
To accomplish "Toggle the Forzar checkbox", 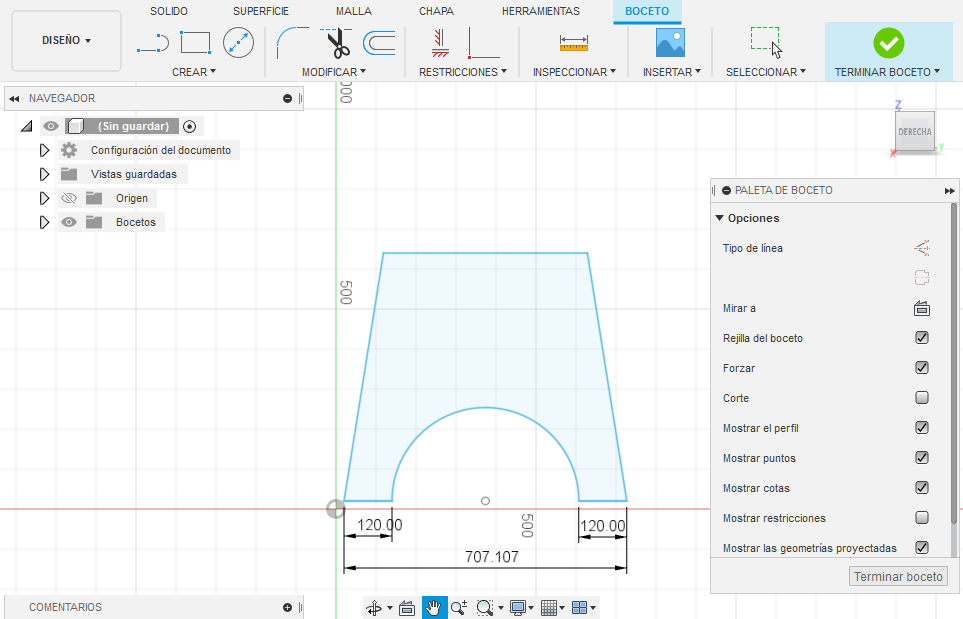I will (922, 368).
